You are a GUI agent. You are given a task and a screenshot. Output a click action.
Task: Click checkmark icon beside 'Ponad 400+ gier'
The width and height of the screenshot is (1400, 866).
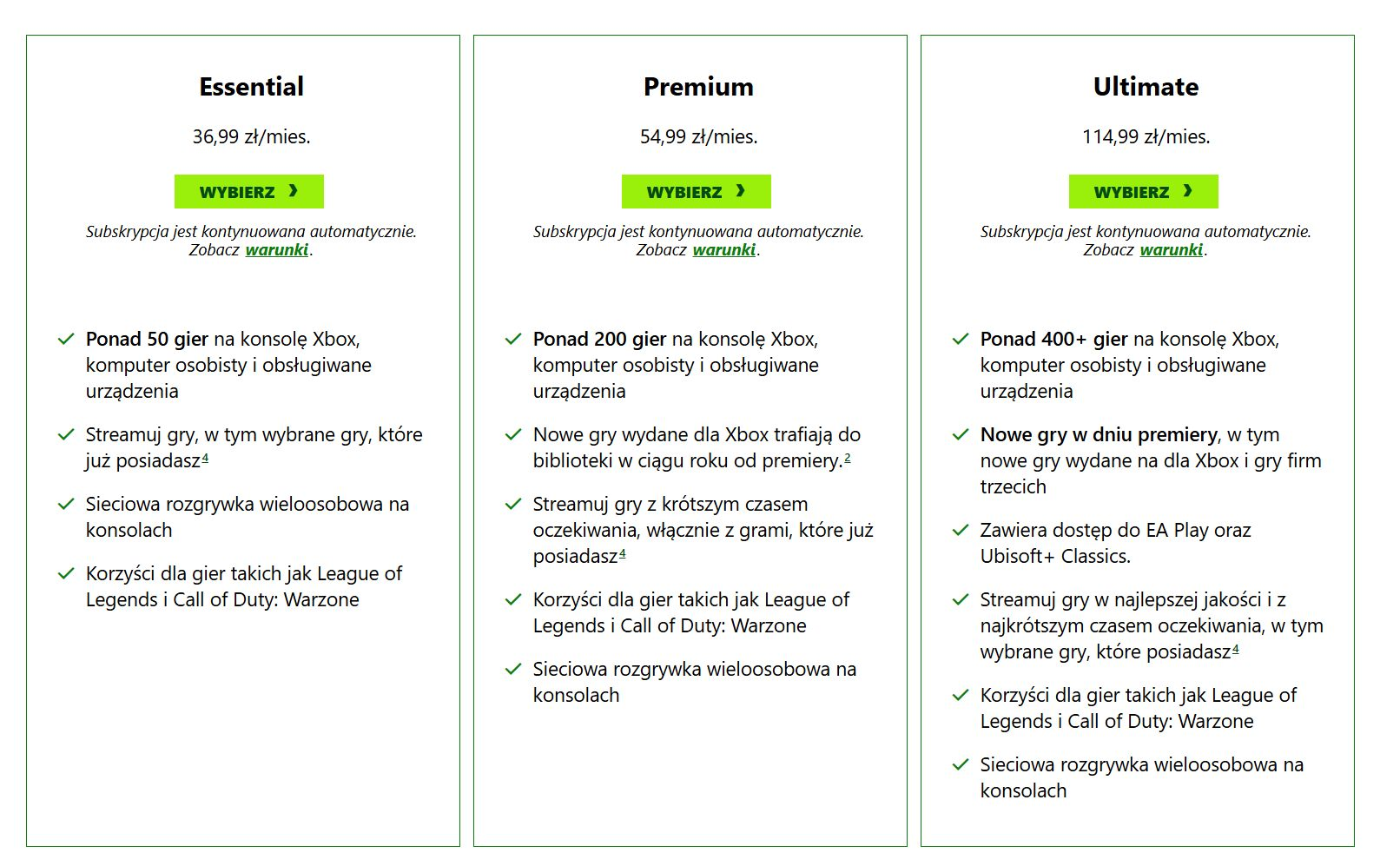pyautogui.click(x=961, y=339)
